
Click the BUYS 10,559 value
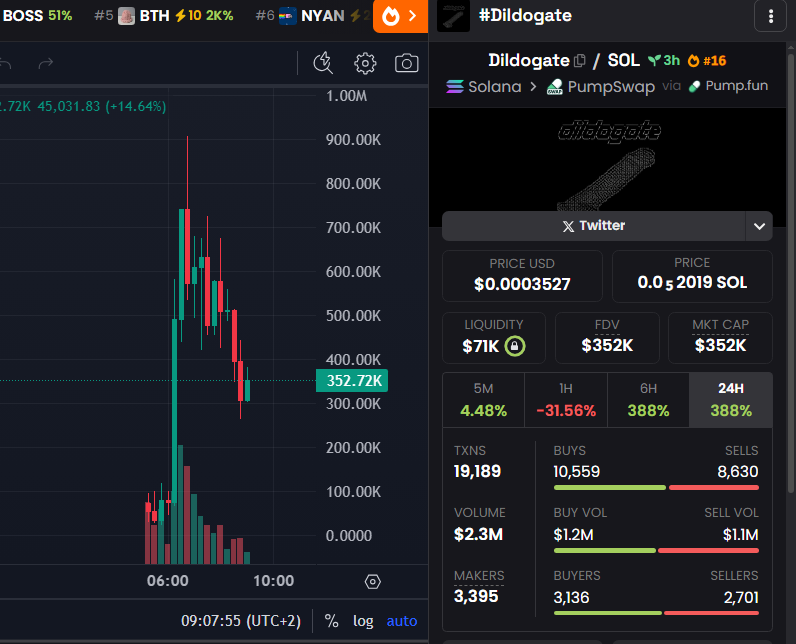coord(577,472)
